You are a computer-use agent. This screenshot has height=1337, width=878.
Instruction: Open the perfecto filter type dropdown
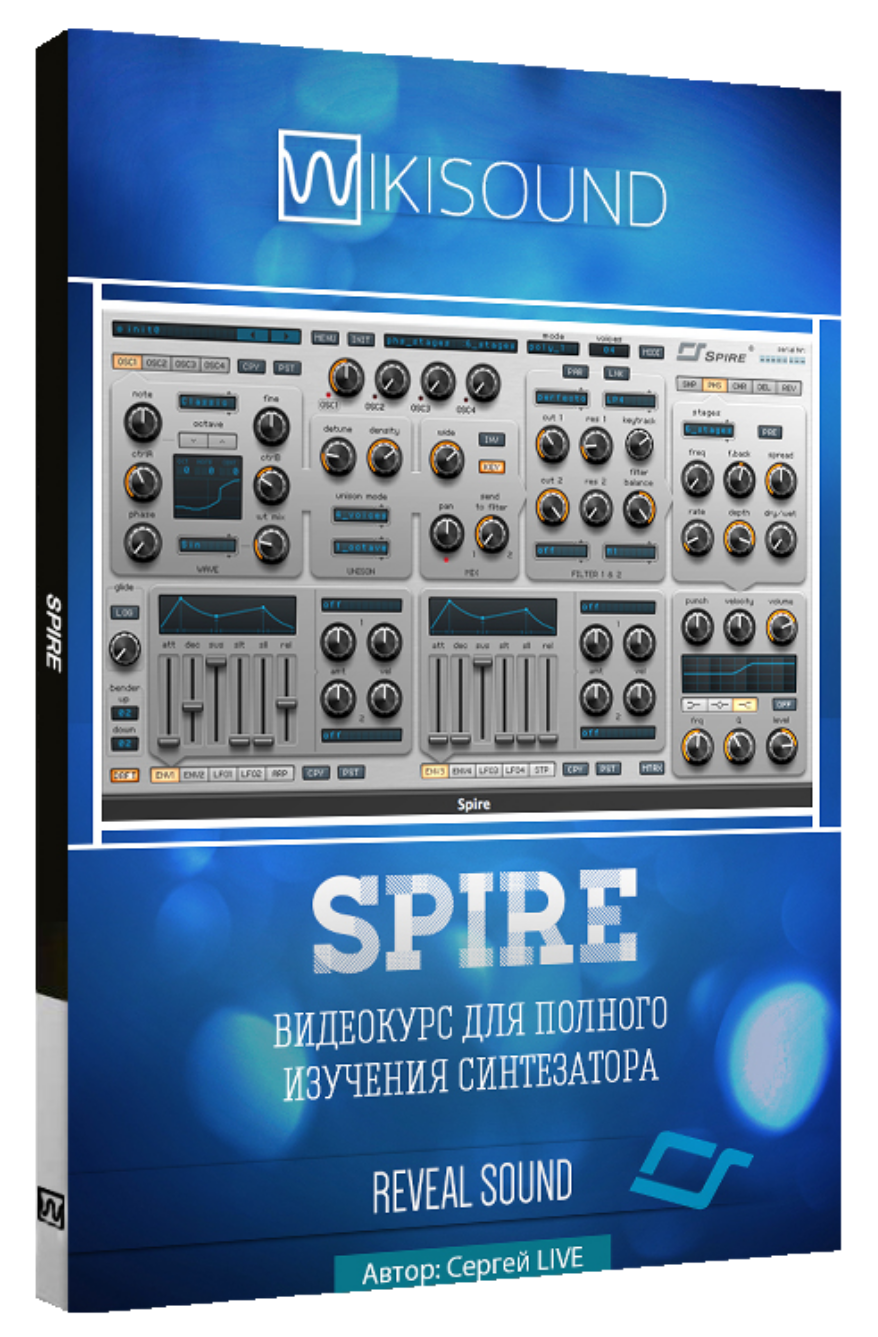click(561, 399)
